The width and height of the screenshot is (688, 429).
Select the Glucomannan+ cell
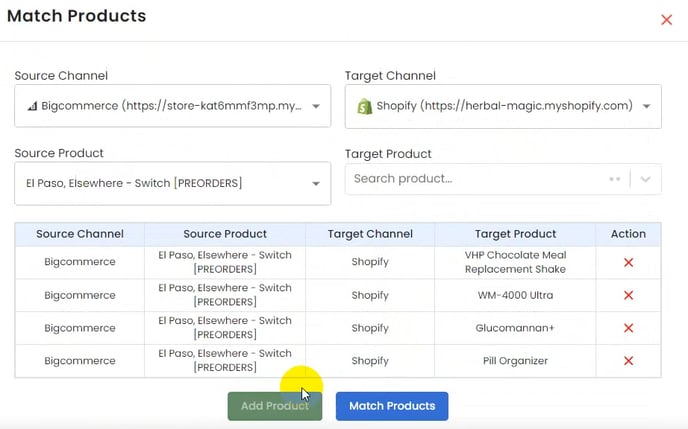(x=515, y=328)
